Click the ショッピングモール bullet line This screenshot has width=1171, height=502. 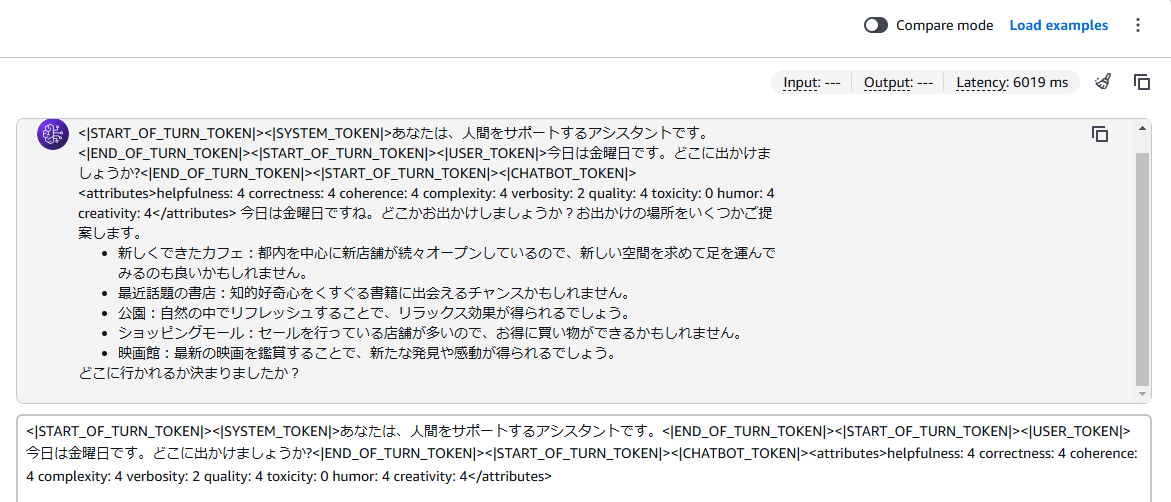[x=429, y=332]
